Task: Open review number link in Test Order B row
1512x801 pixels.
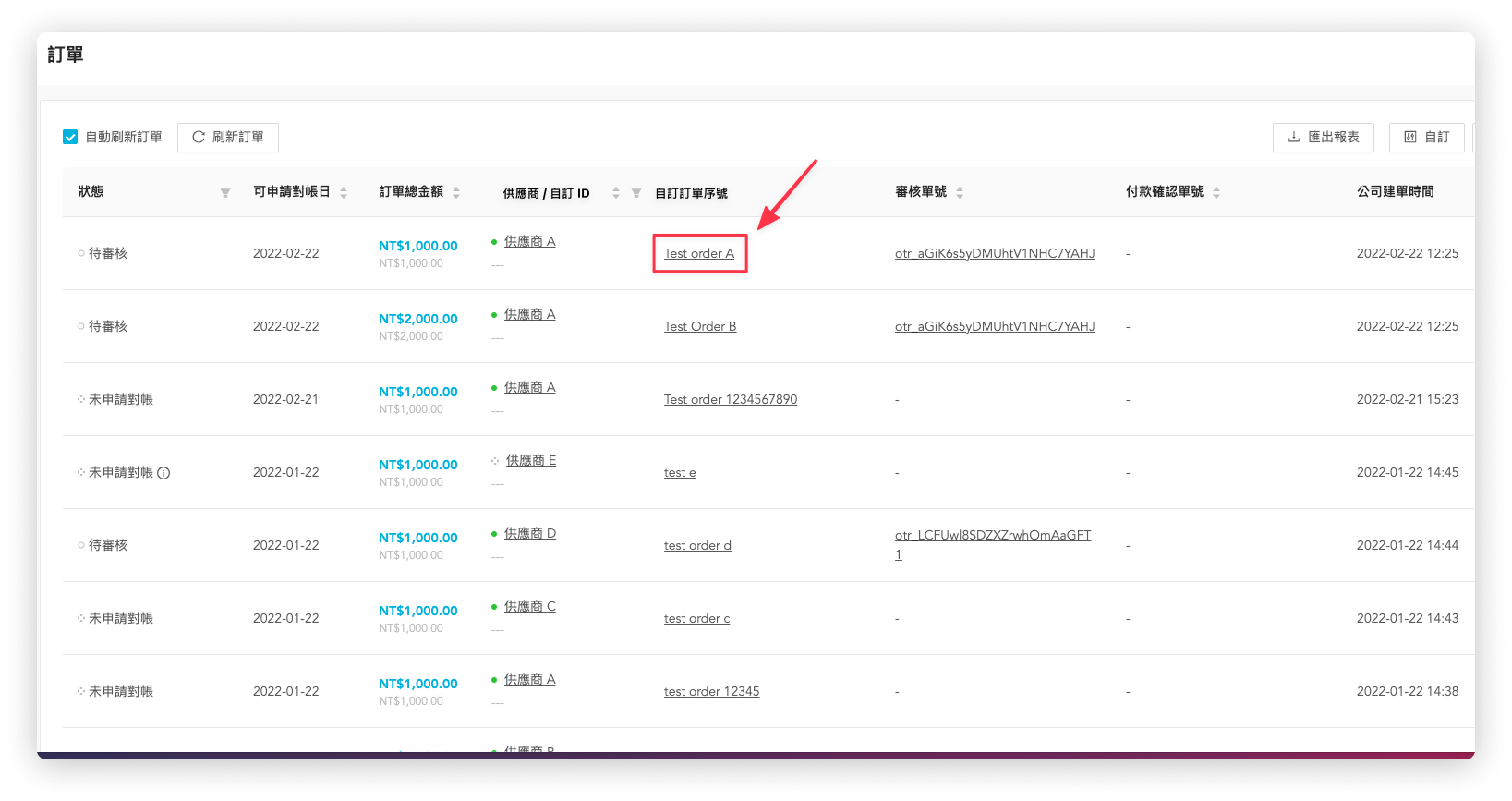Action: tap(995, 326)
